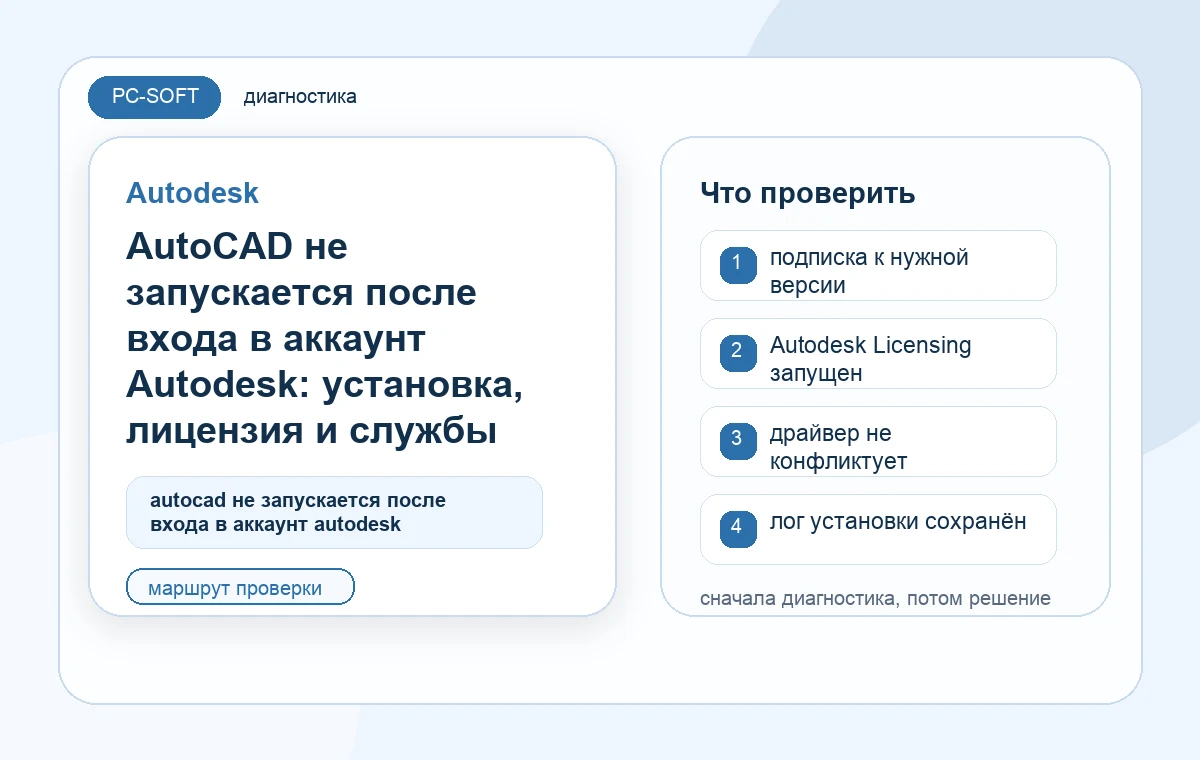Open the 'маршрут проверки' button
The width and height of the screenshot is (1200, 760).
[x=240, y=587]
